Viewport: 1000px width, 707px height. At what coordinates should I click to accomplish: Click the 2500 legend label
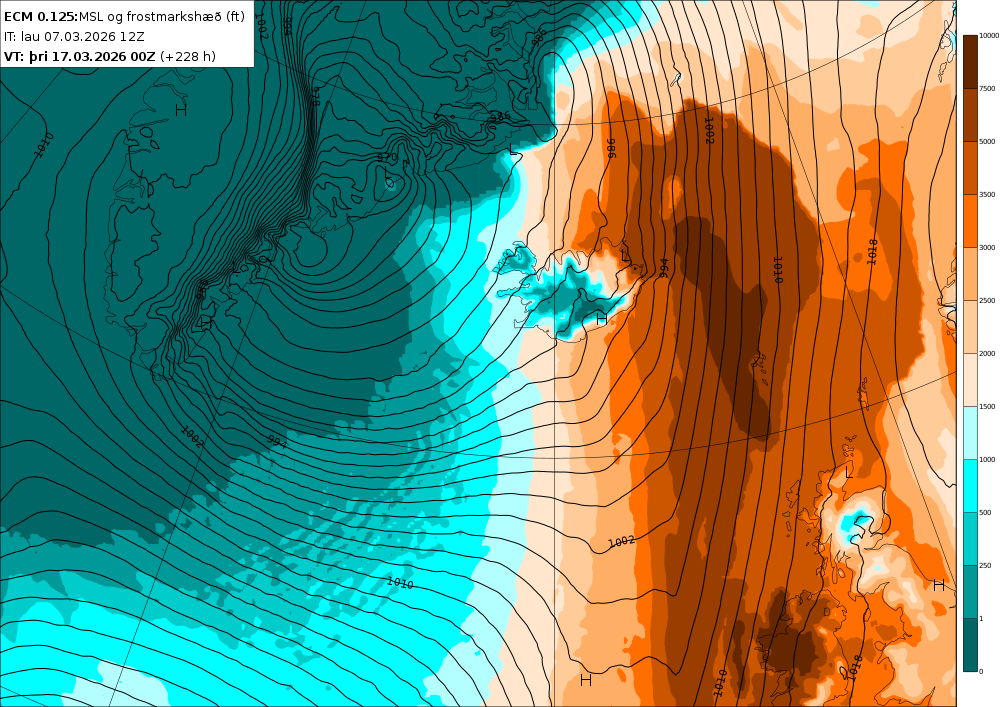pos(987,300)
